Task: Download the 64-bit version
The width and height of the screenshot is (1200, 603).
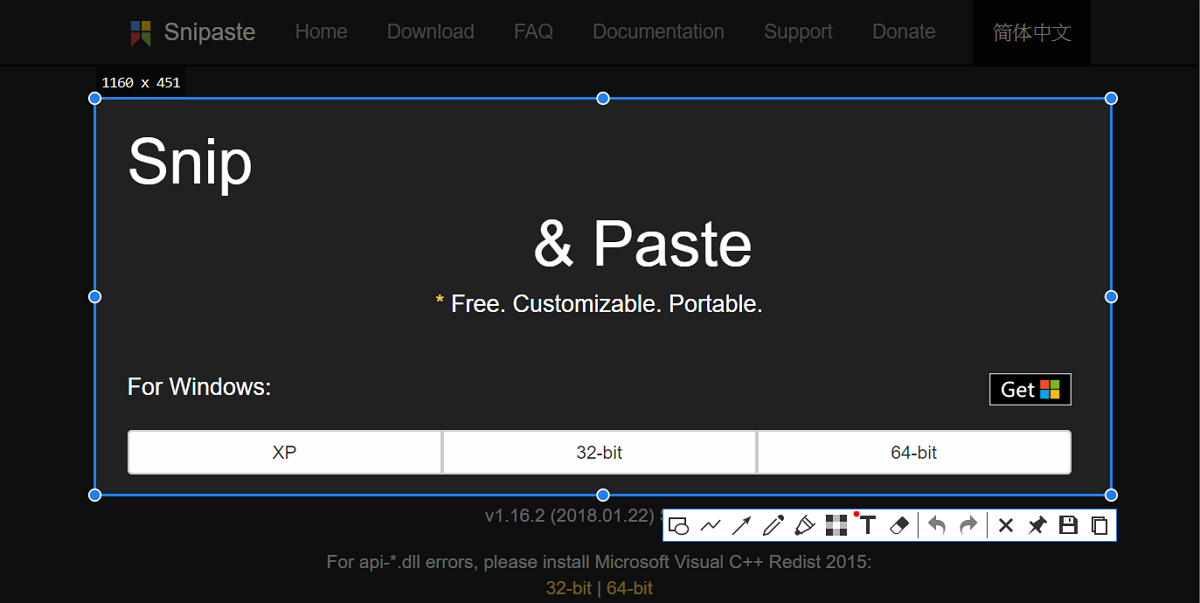Action: point(914,452)
